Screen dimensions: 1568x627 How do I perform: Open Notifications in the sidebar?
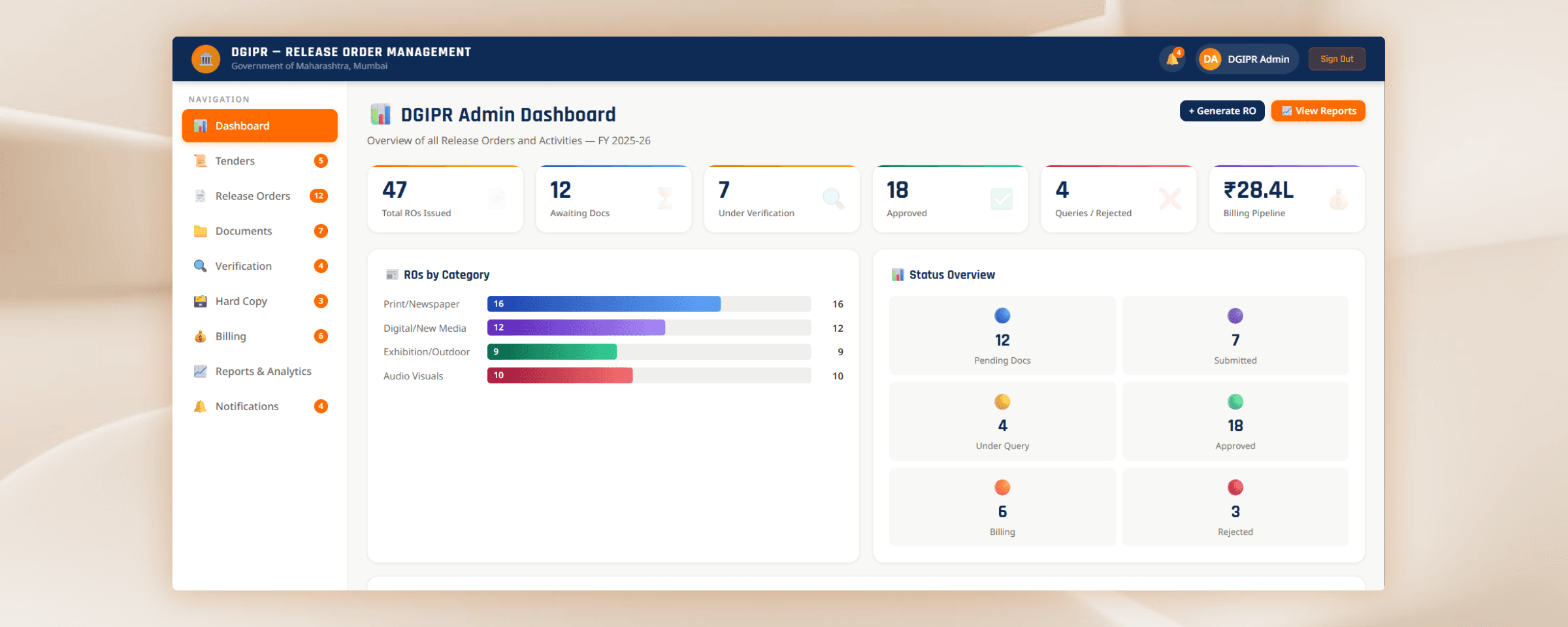point(260,406)
